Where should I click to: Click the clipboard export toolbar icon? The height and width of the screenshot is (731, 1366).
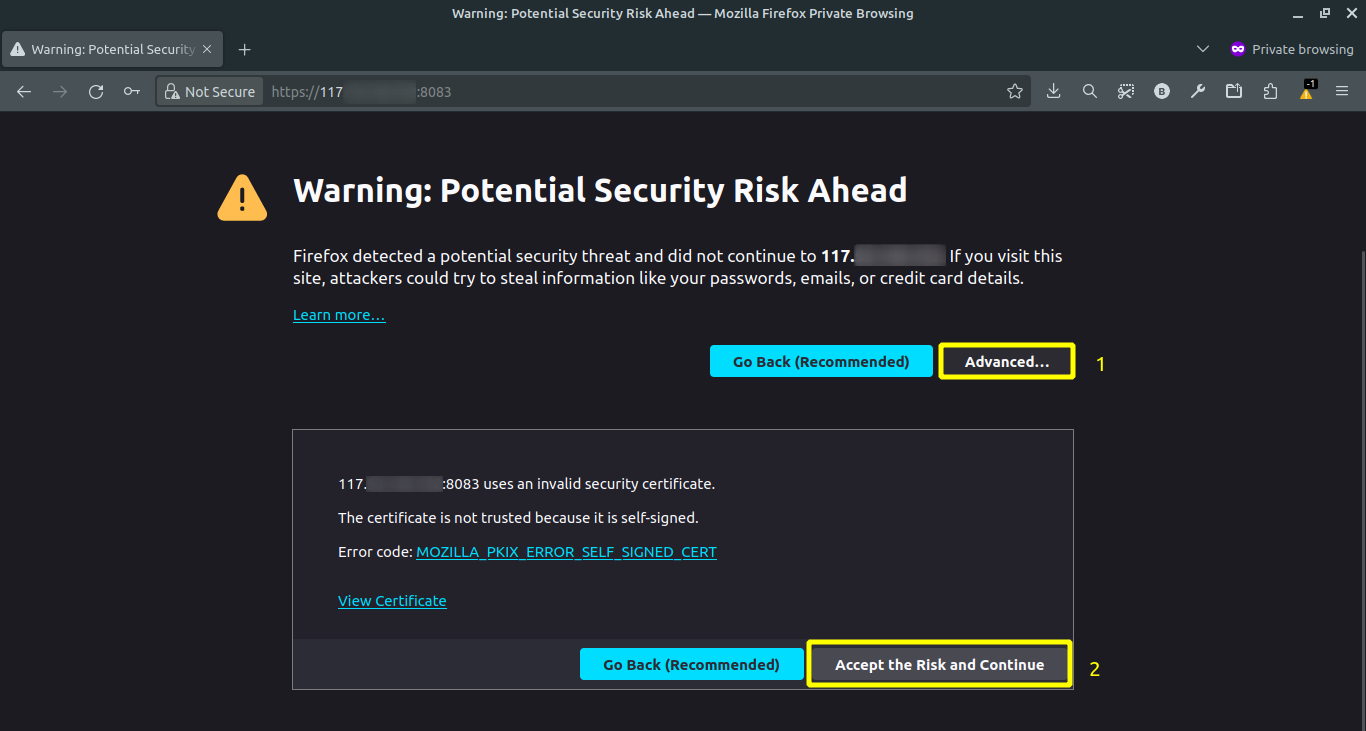[x=1233, y=91]
